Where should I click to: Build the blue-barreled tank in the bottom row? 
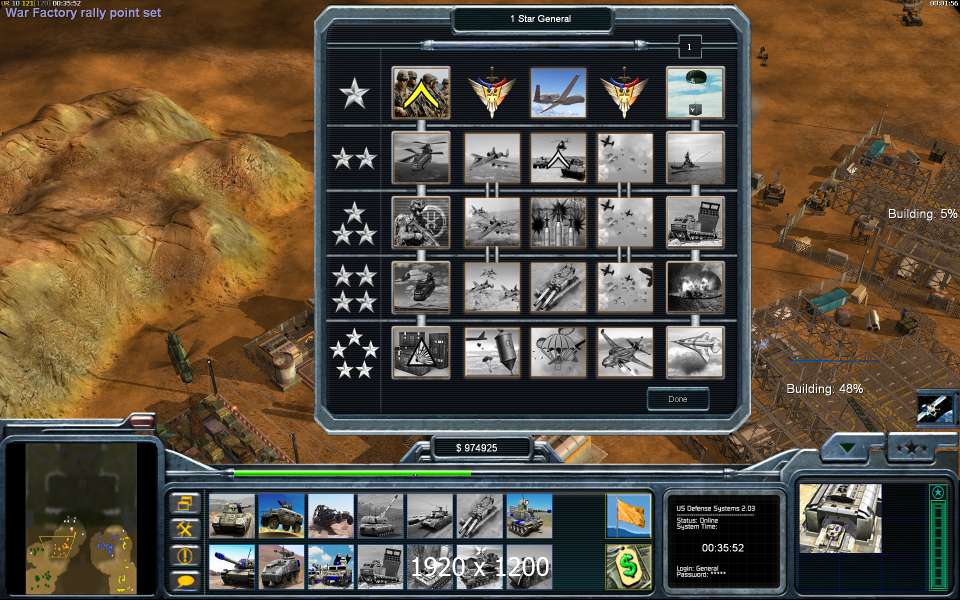pyautogui.click(x=231, y=566)
